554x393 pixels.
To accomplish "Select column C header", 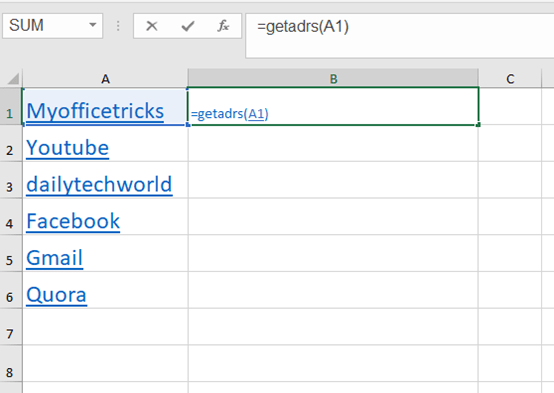I will (510, 78).
